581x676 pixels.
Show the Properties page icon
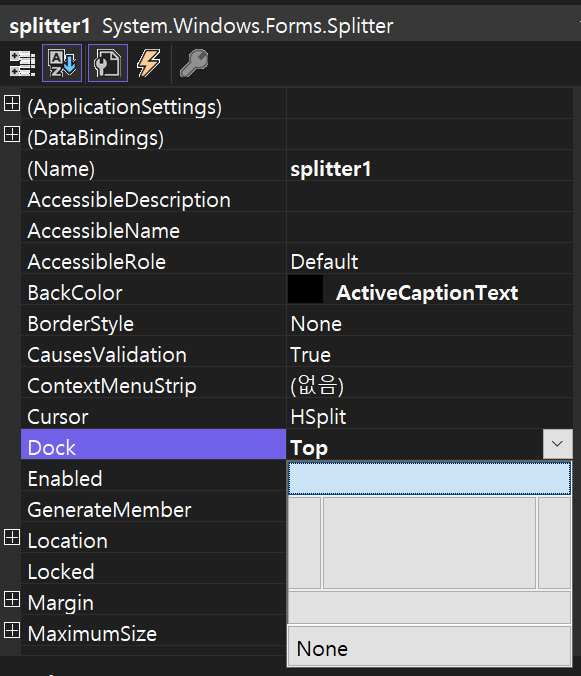tap(108, 63)
